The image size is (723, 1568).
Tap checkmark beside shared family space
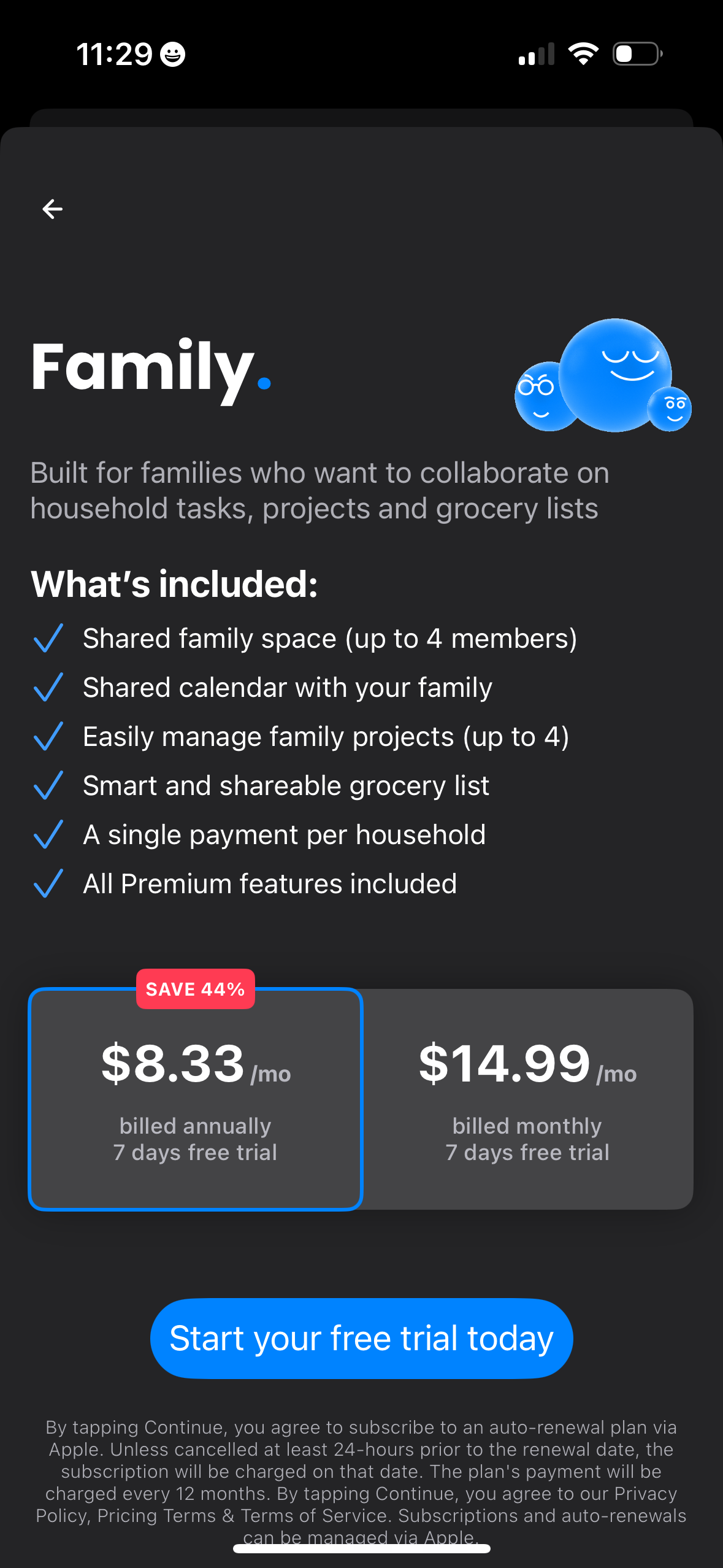point(48,639)
